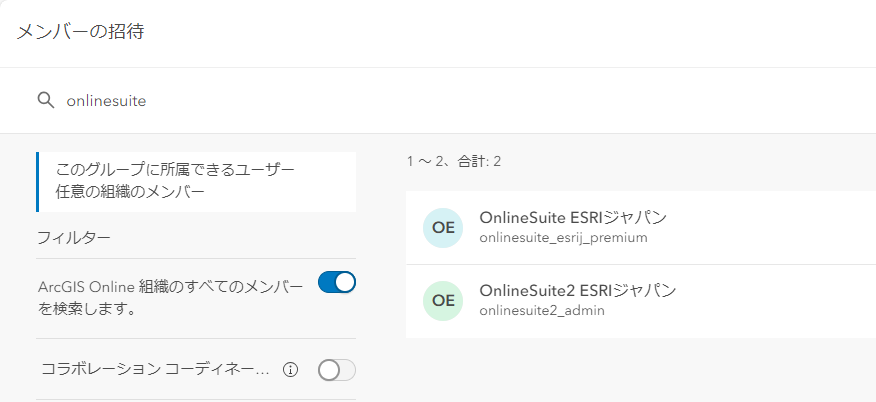This screenshot has height=402, width=876.
Task: Enable the コラボレーション コーディネー toggle
Action: tap(336, 370)
